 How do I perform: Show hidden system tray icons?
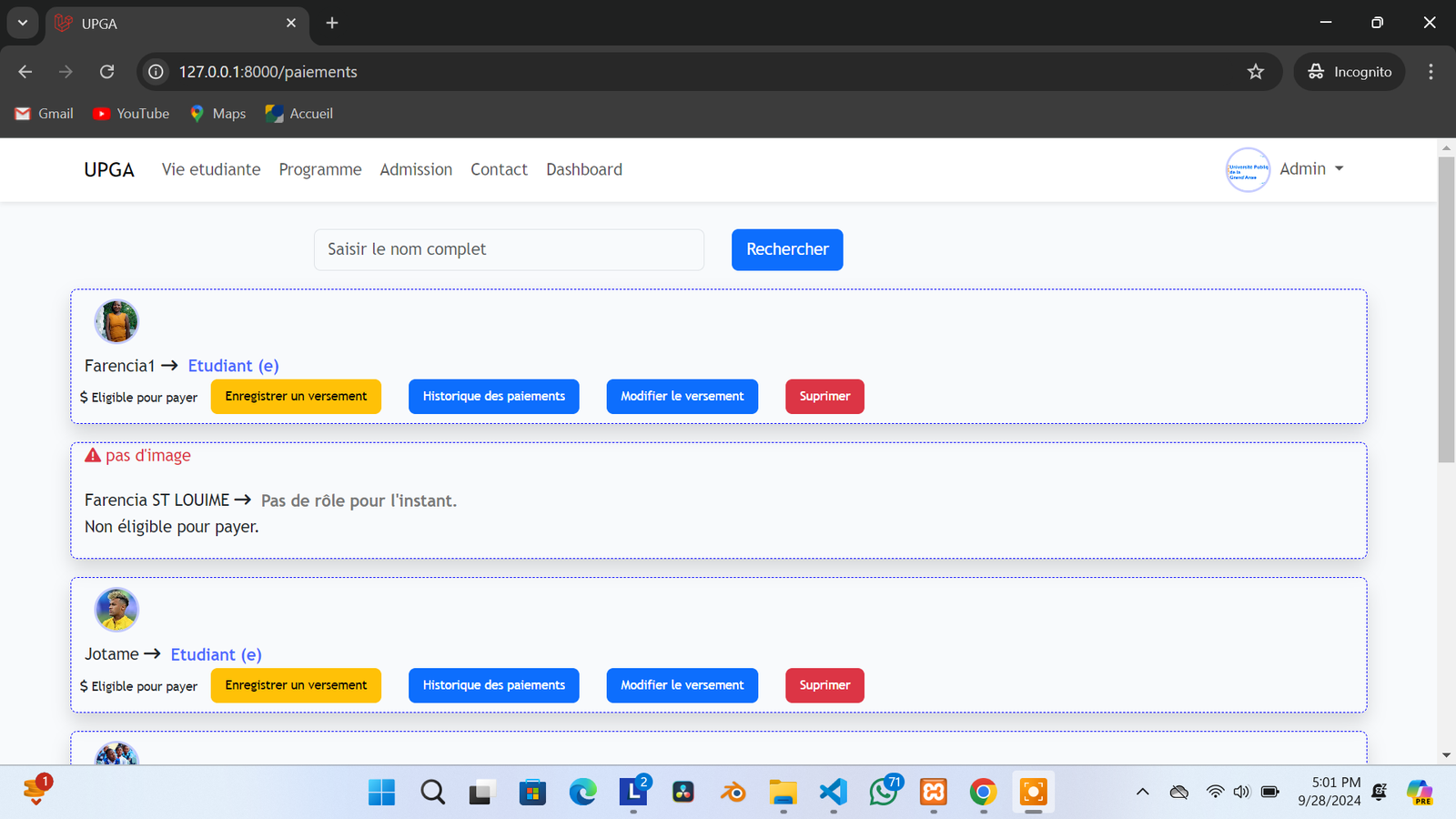pyautogui.click(x=1142, y=792)
